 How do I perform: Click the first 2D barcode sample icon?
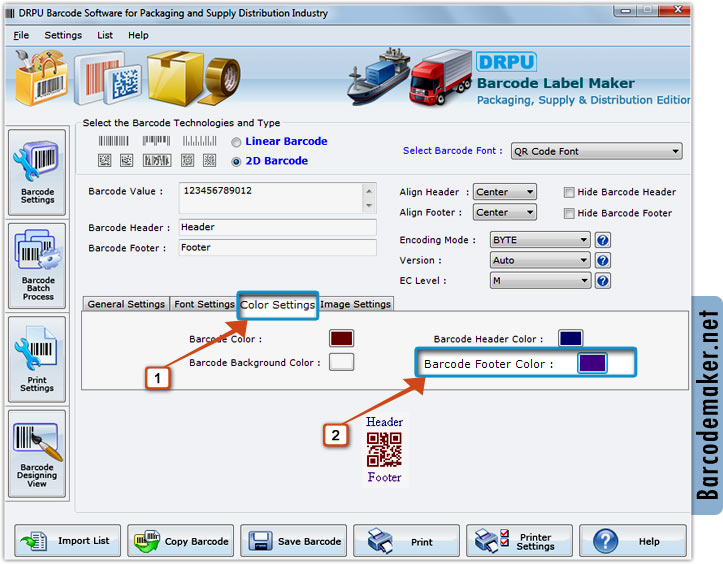point(105,160)
